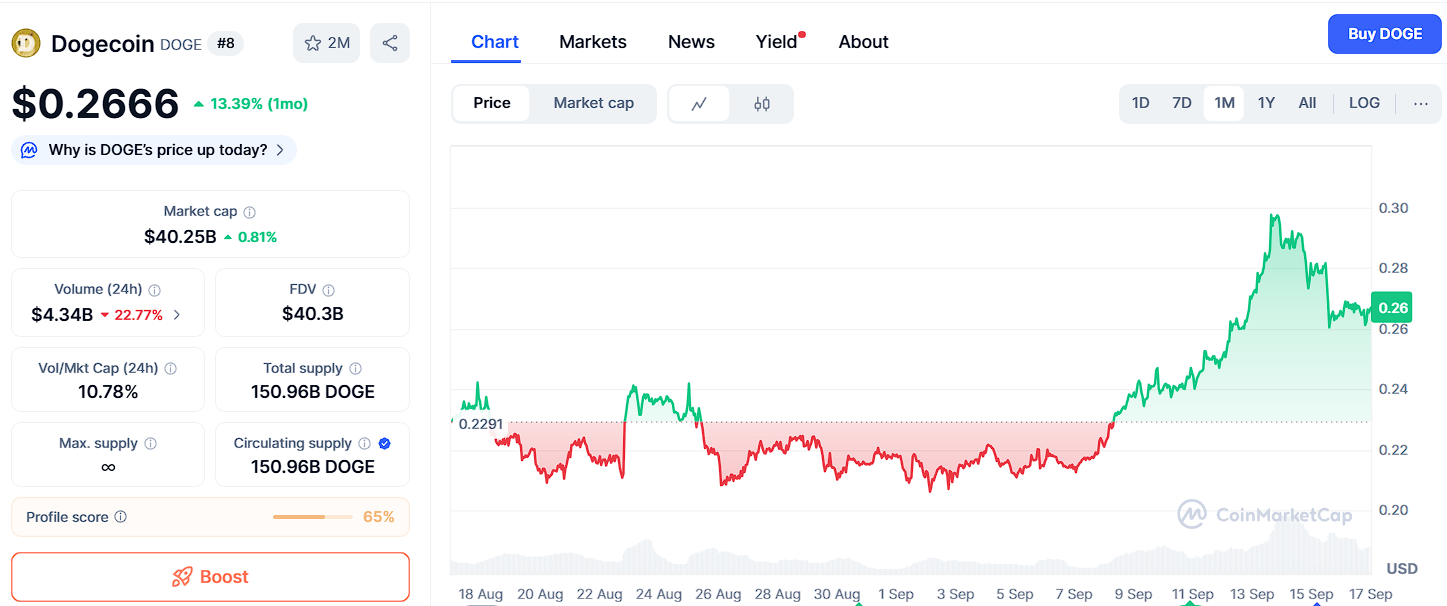Set chart range to 7D
1447x606 pixels.
pos(1182,103)
